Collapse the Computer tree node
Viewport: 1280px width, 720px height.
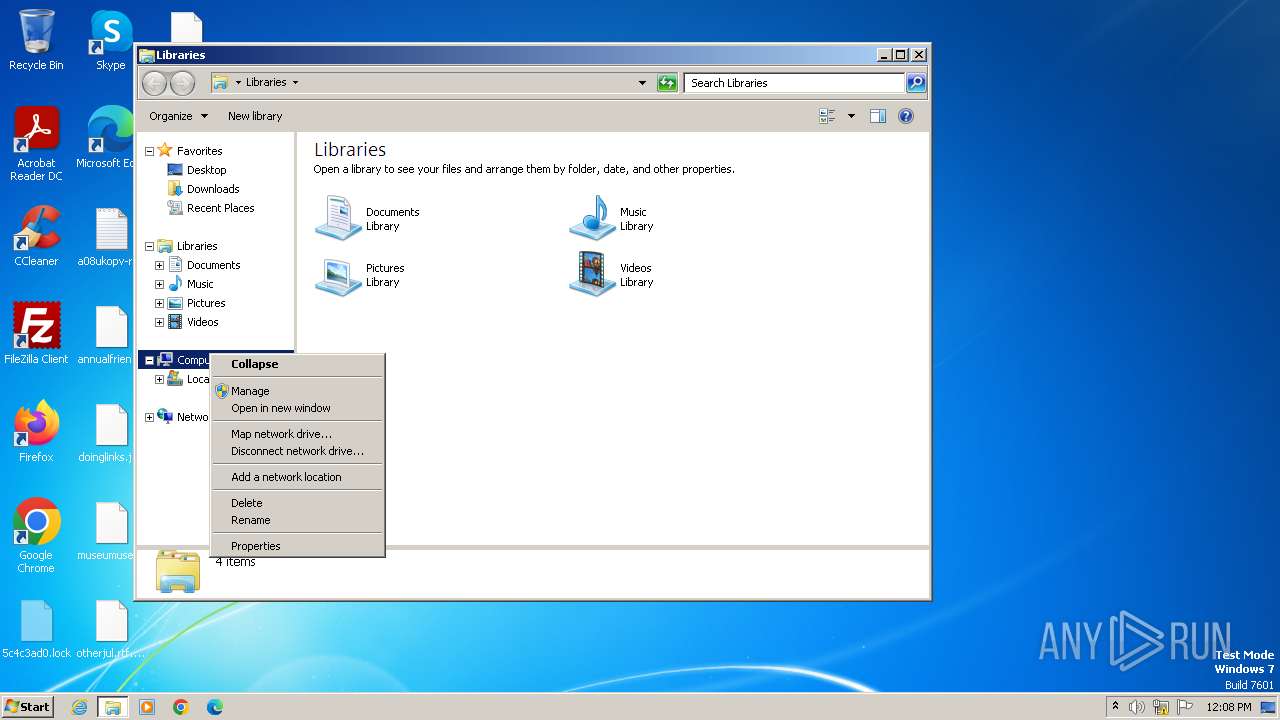149,360
